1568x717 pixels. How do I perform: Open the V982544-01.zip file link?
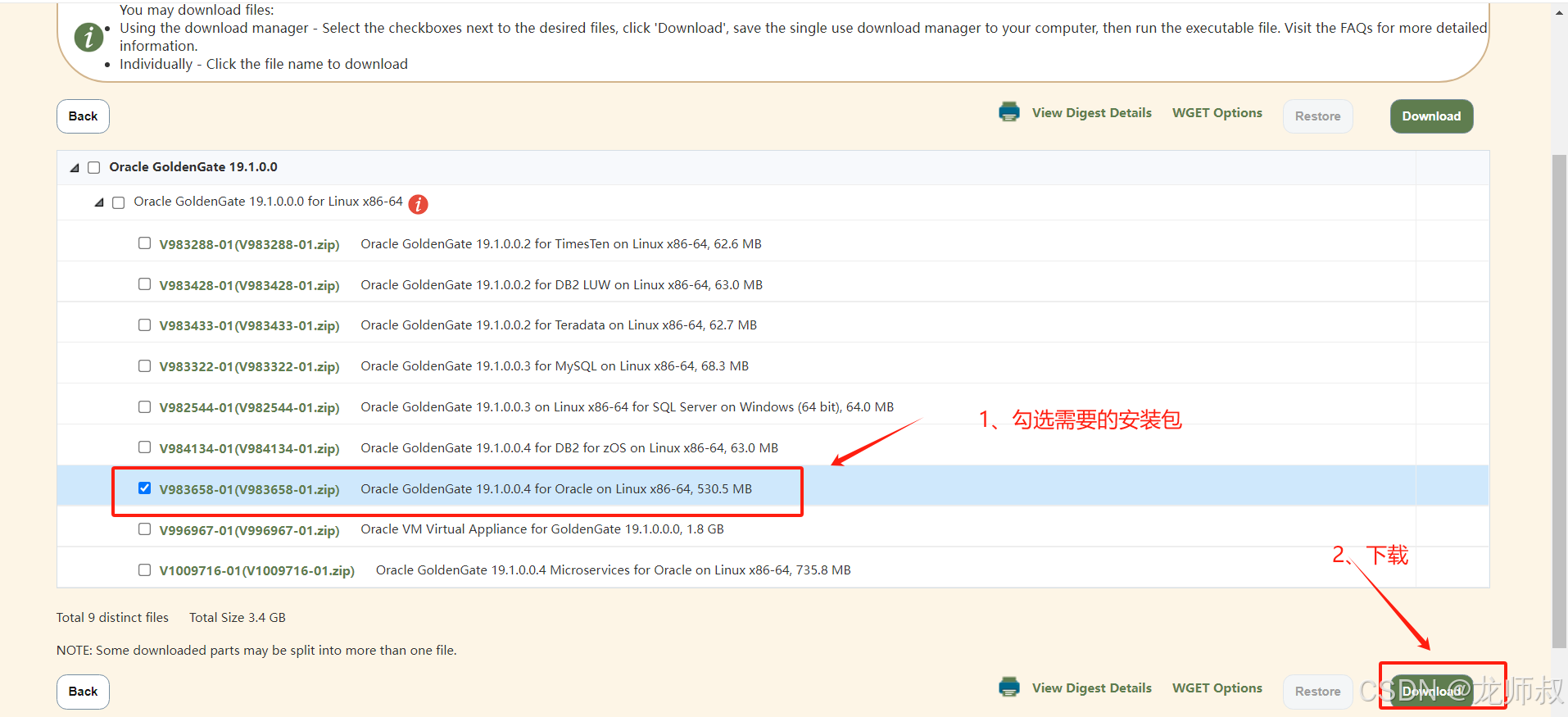point(249,407)
